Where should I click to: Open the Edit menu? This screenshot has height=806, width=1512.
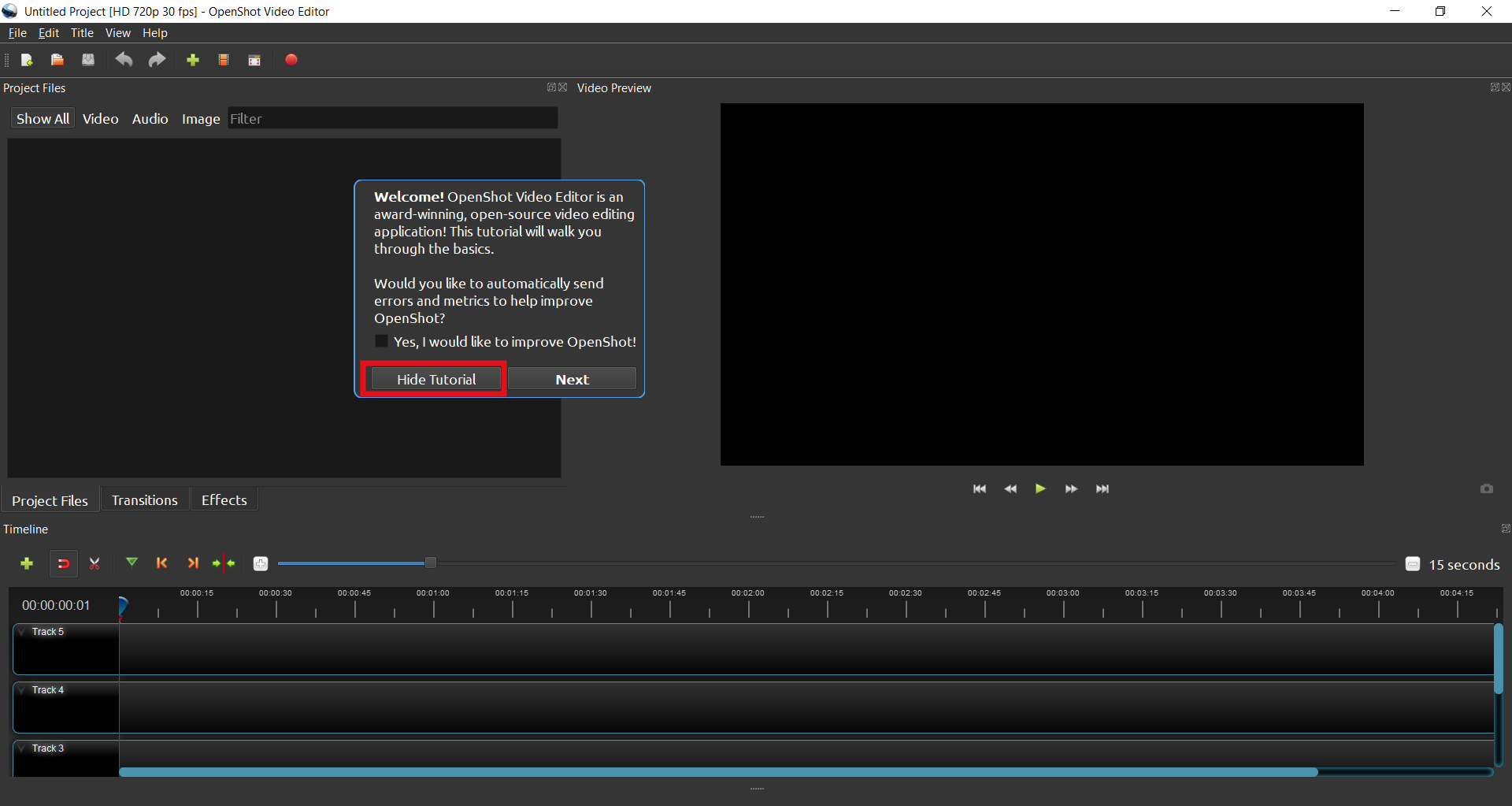tap(49, 33)
